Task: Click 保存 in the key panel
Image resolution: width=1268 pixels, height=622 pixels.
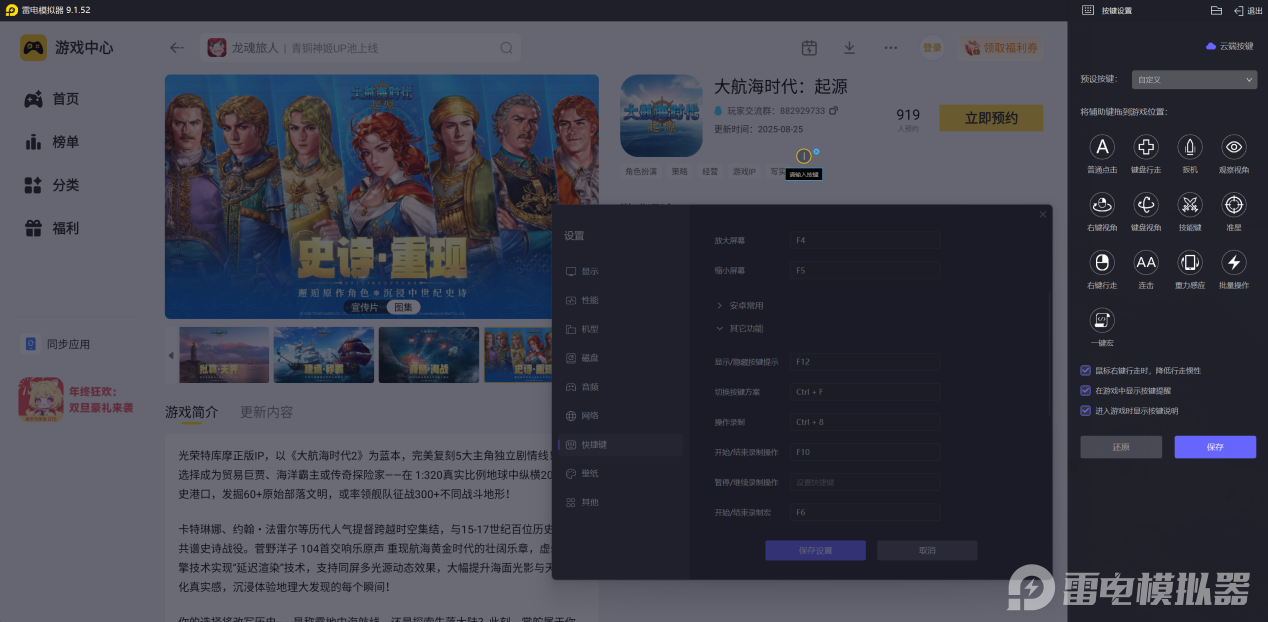Action: [1215, 447]
